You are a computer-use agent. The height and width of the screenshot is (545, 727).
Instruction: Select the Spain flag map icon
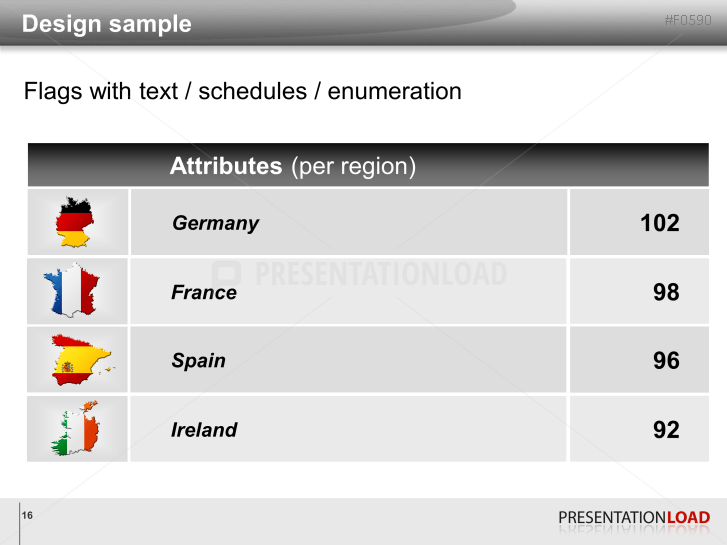coord(79,360)
